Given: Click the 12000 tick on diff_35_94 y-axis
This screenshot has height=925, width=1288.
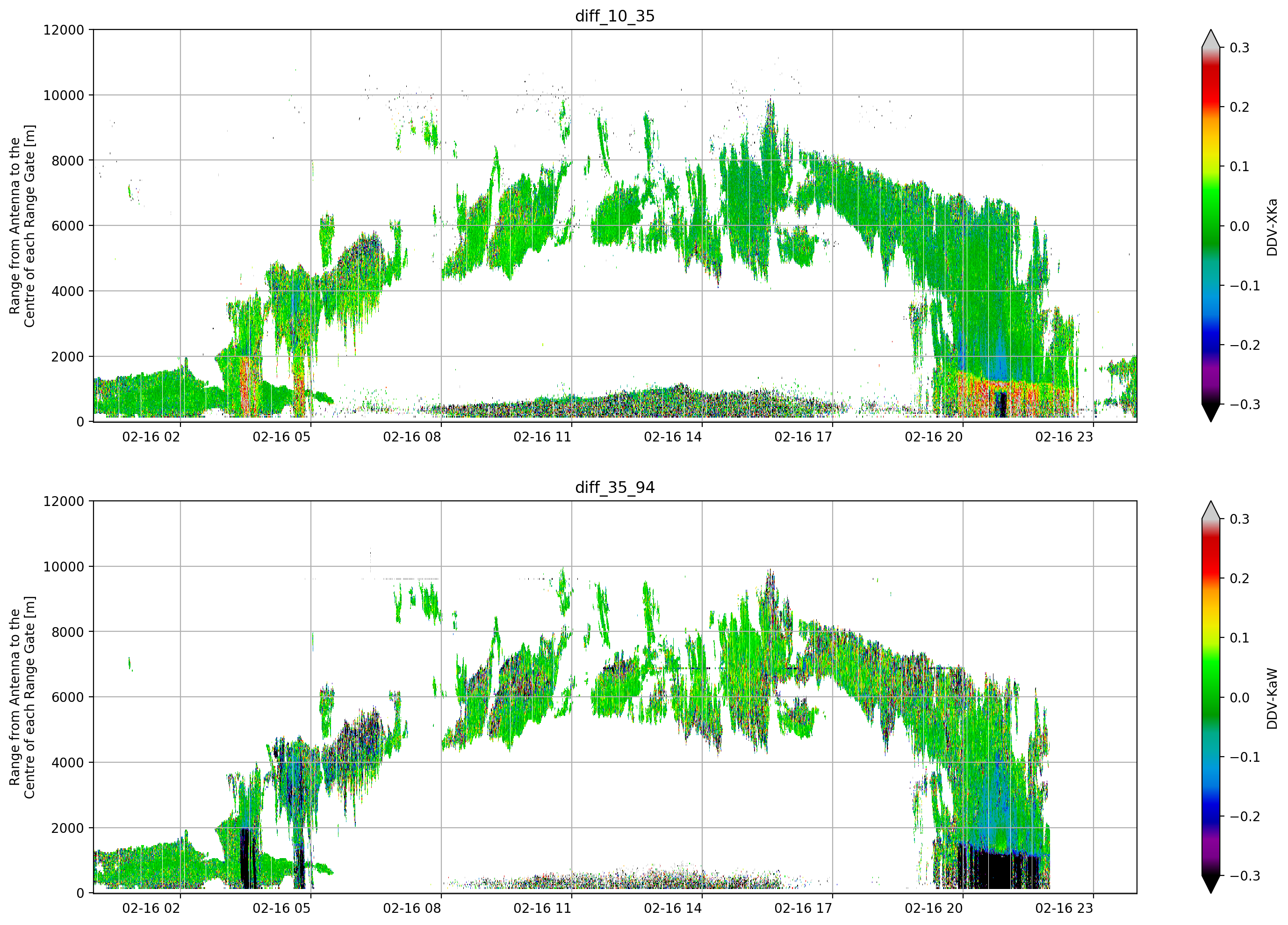Looking at the screenshot, I should [x=64, y=501].
